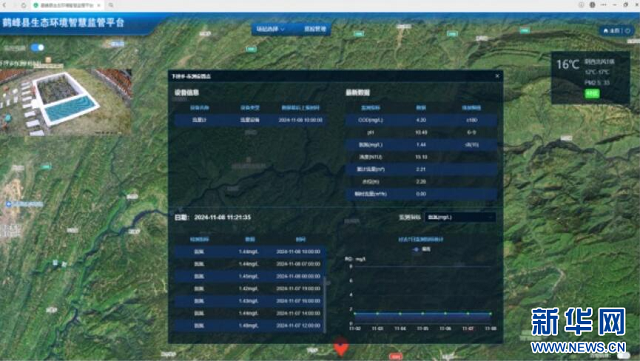This screenshot has width=640, height=361.
Task: Select the COD(mg/L) data row
Action: click(421, 120)
